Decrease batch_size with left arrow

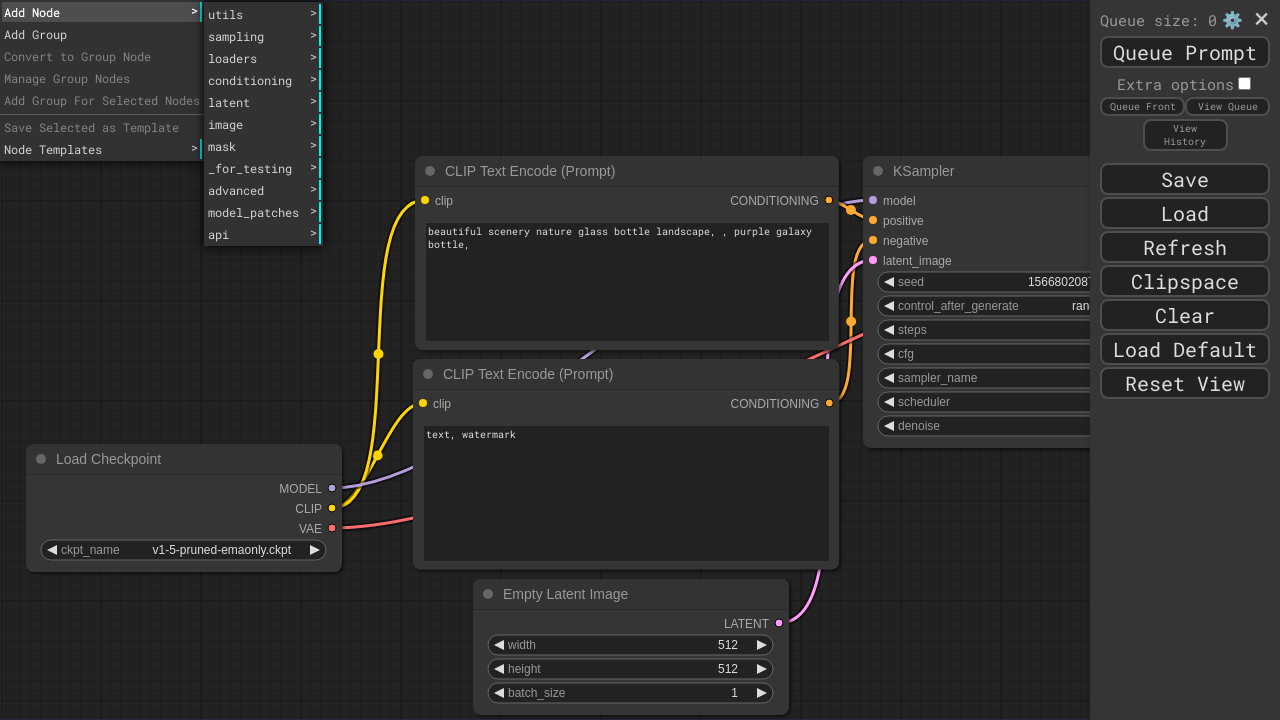point(499,693)
